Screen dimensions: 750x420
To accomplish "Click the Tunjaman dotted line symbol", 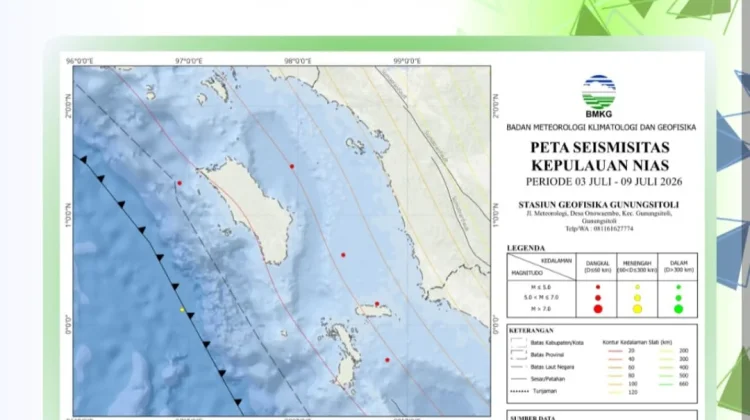I will click(x=518, y=391).
